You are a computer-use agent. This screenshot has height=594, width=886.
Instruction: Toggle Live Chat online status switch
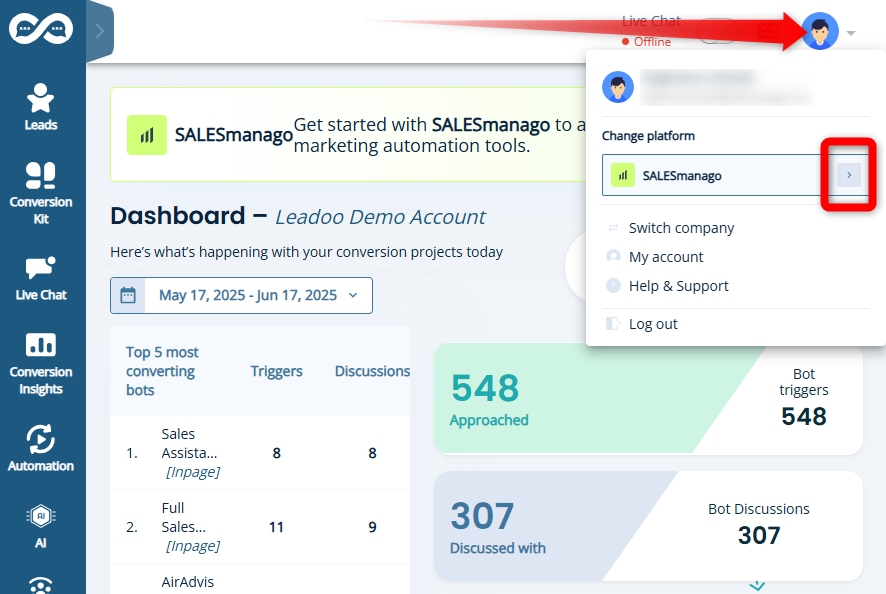[718, 31]
